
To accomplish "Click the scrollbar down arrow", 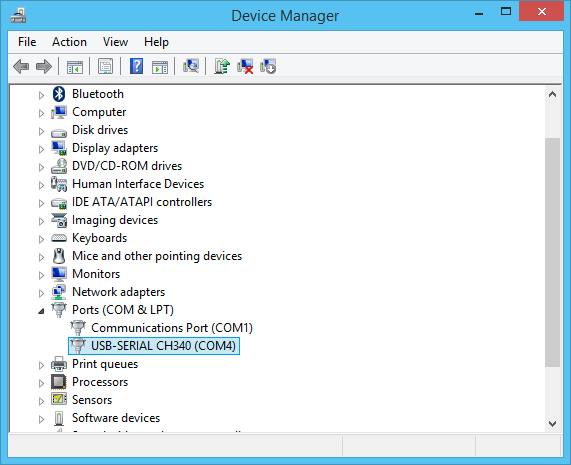I will tap(552, 424).
